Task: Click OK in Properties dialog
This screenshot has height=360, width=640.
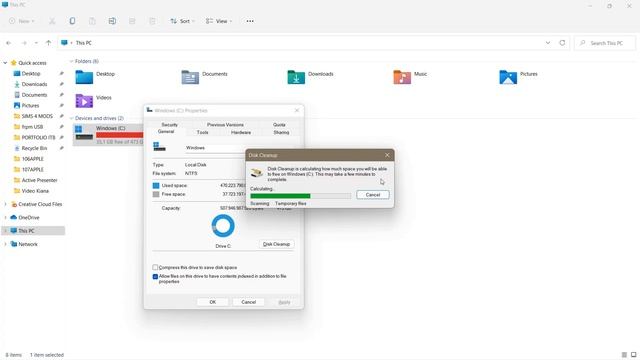Action: pyautogui.click(x=213, y=302)
